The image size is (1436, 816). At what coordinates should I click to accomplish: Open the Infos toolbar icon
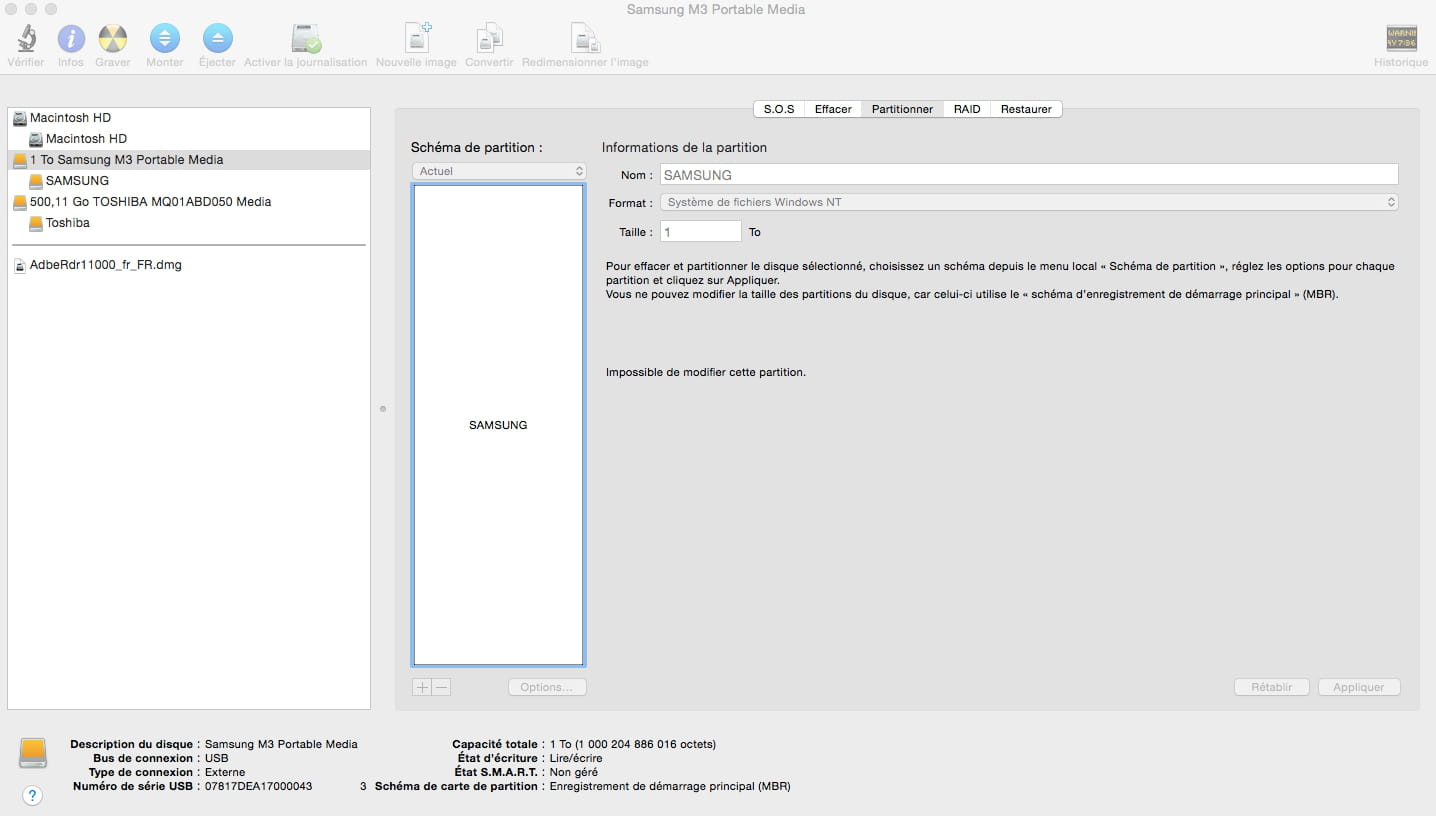(71, 39)
